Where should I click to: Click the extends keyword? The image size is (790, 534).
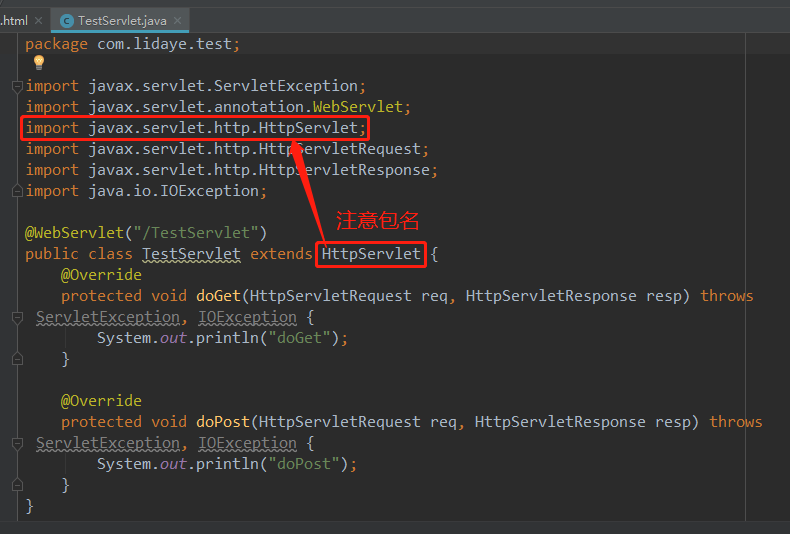pos(281,254)
